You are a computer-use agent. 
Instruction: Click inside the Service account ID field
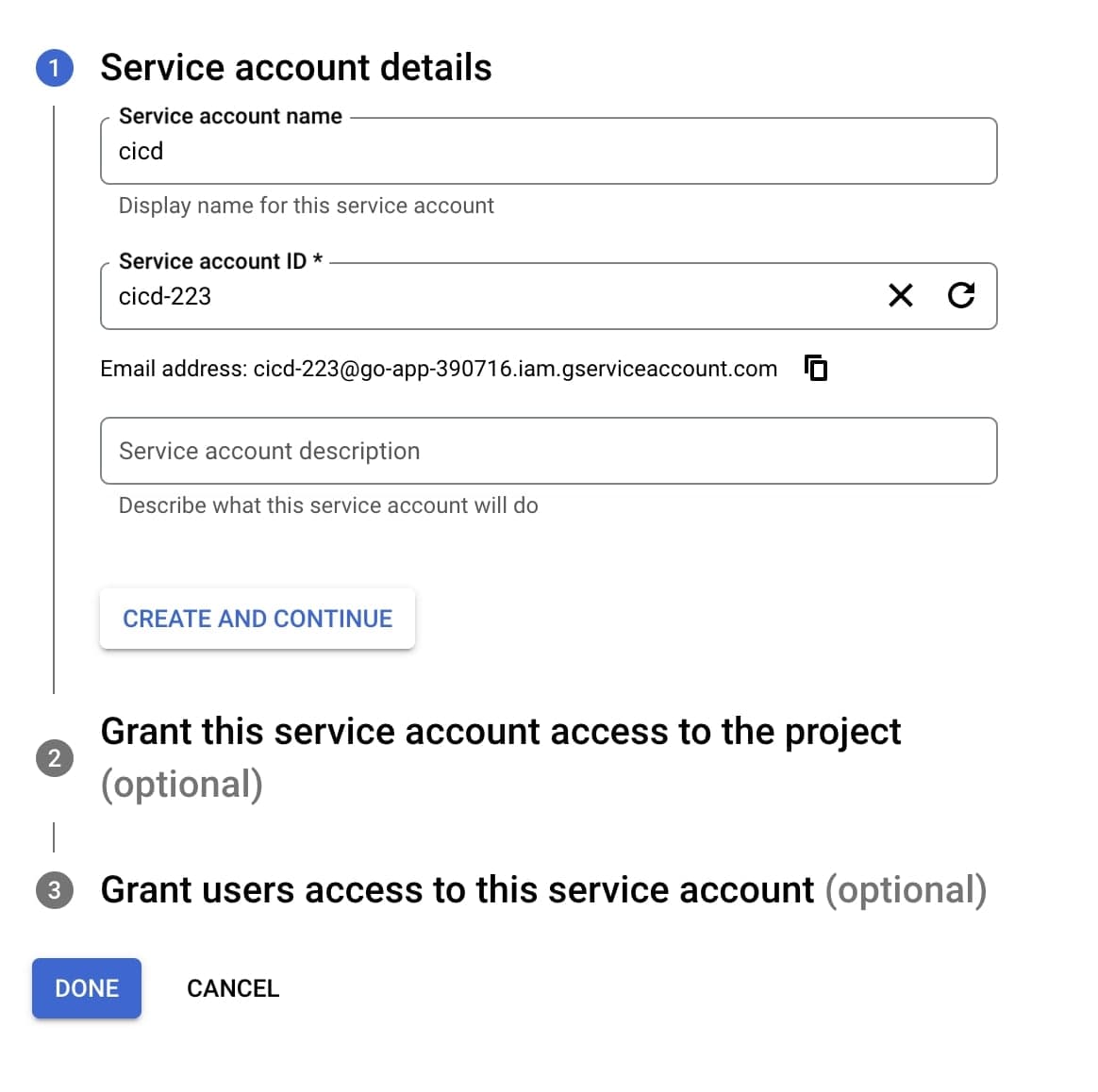click(x=491, y=296)
